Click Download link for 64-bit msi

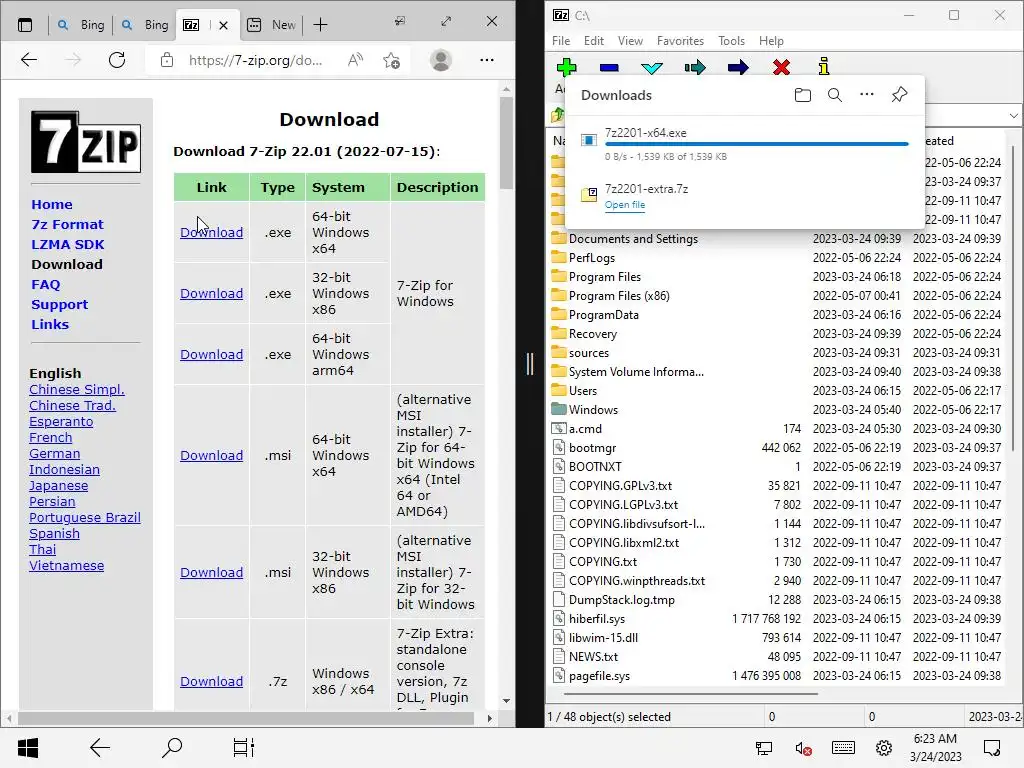click(212, 456)
